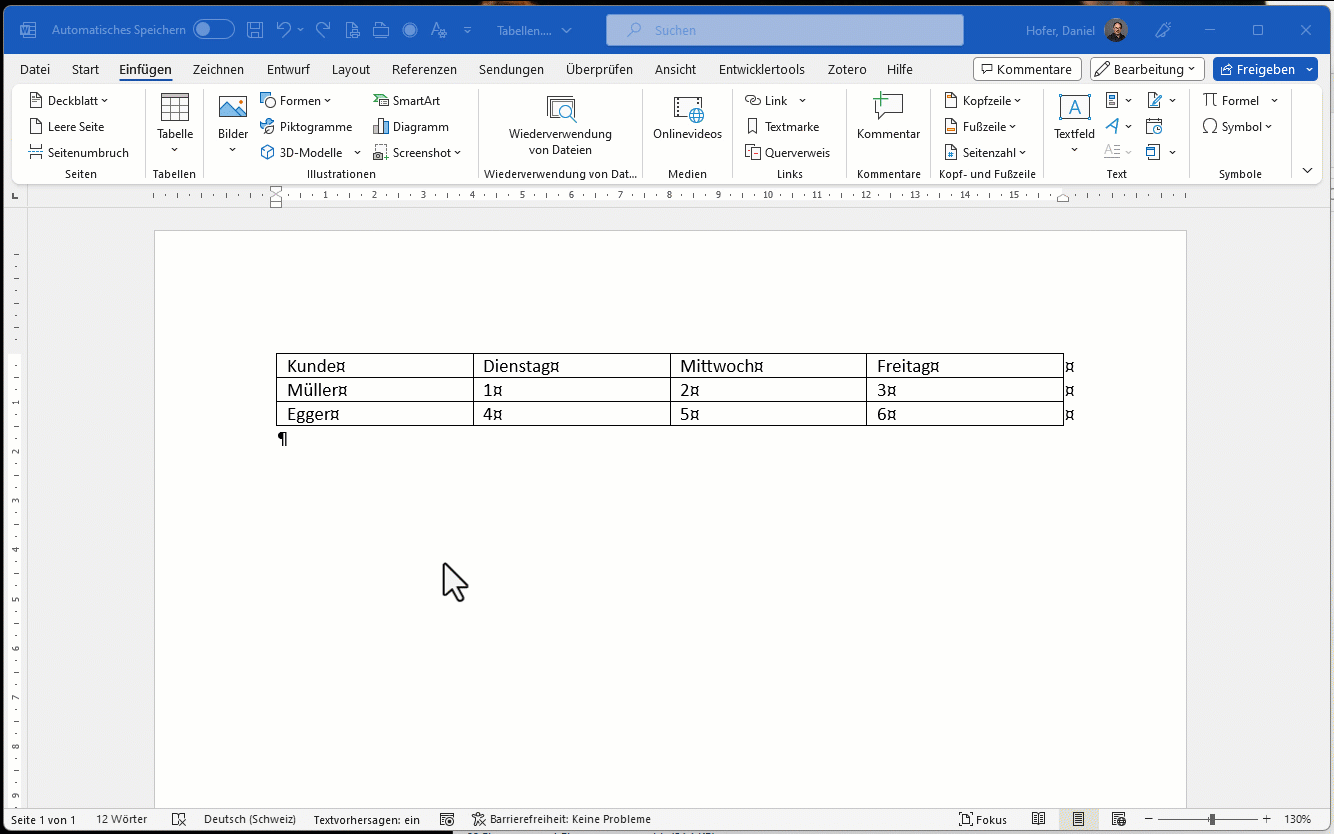Insert a Seitenumbruch page break
The width and height of the screenshot is (1334, 834).
[79, 153]
